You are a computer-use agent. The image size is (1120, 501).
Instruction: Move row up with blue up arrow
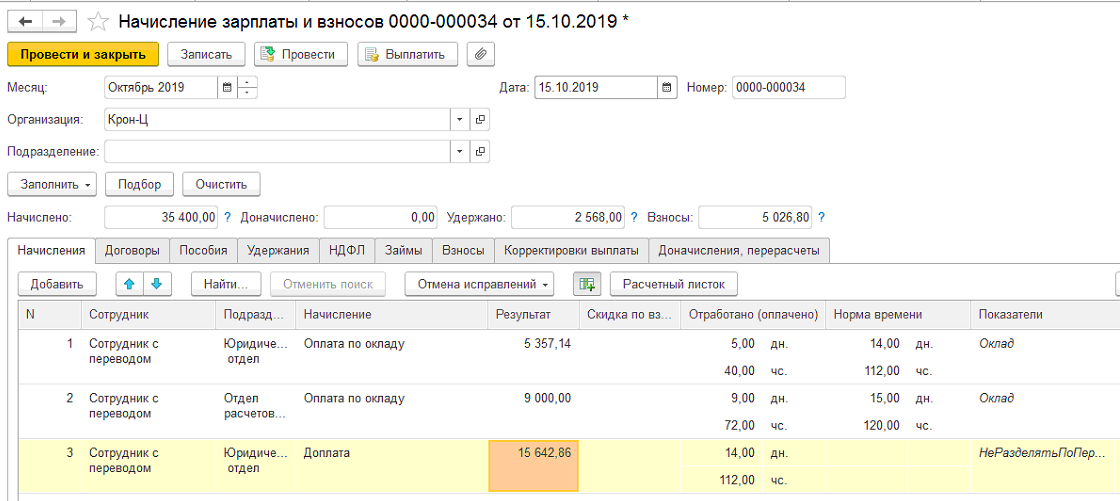click(129, 284)
